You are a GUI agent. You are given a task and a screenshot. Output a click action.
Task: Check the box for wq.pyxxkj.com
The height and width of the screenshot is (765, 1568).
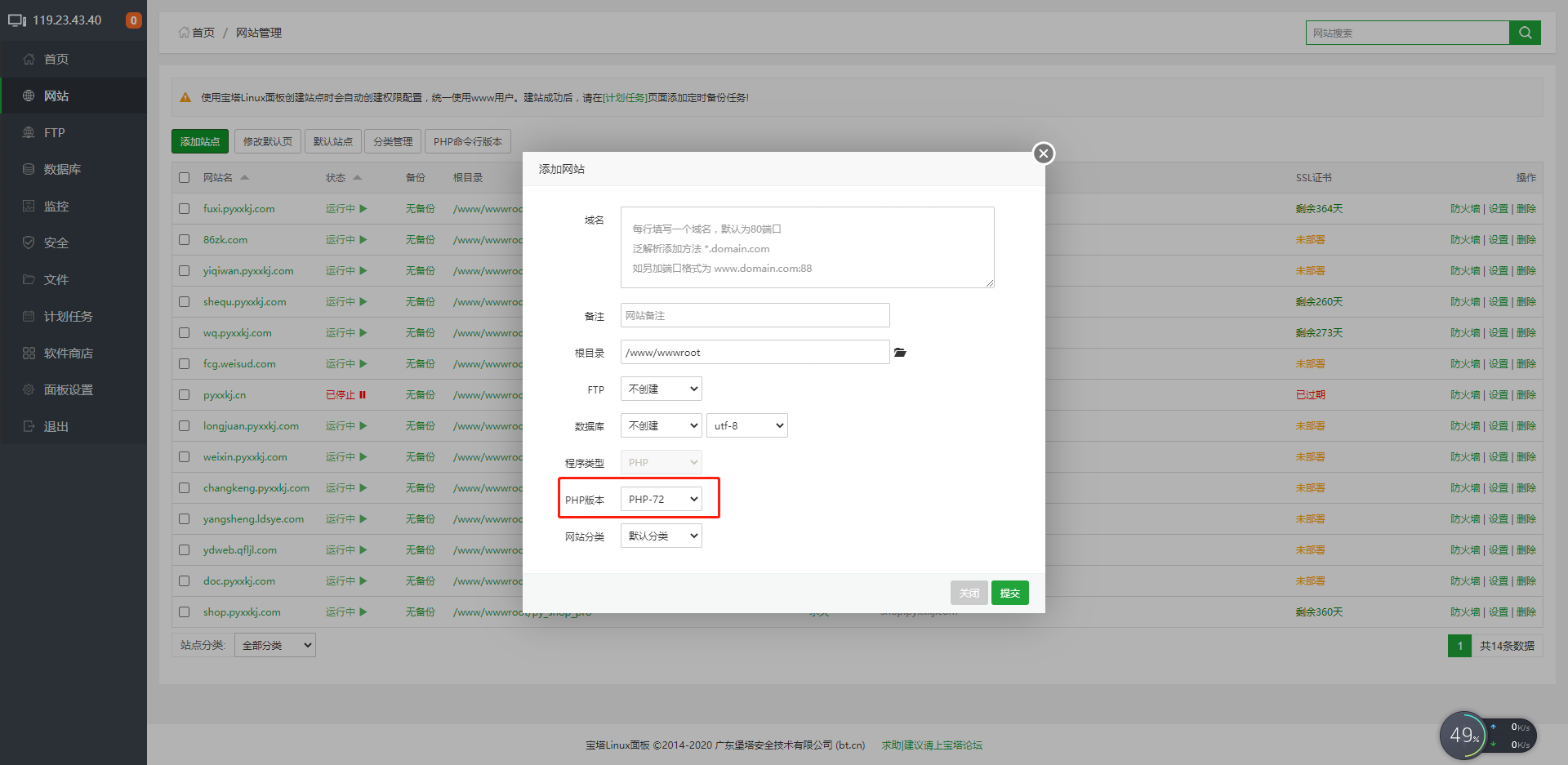(185, 333)
